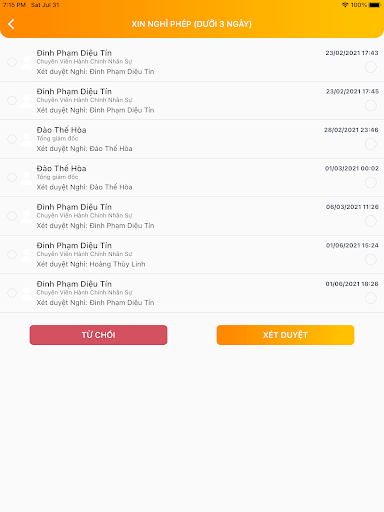Tap avatar icon of 01/06/2021 18:28 request

(26, 294)
